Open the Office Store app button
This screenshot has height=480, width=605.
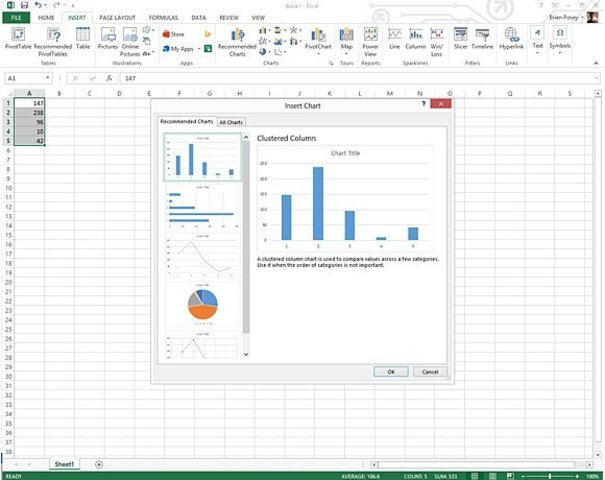[173, 34]
